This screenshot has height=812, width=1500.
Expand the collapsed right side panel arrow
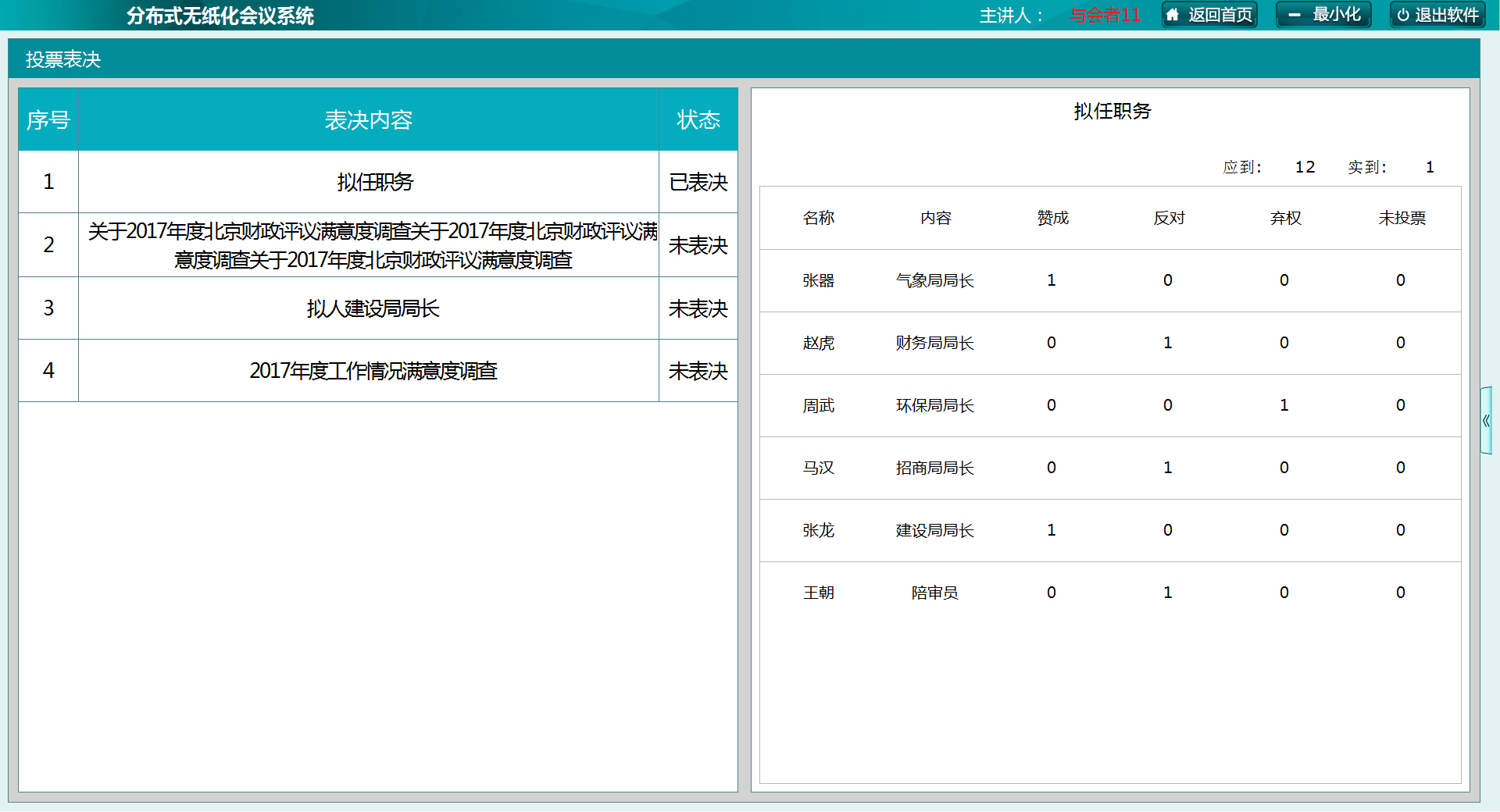[x=1486, y=421]
